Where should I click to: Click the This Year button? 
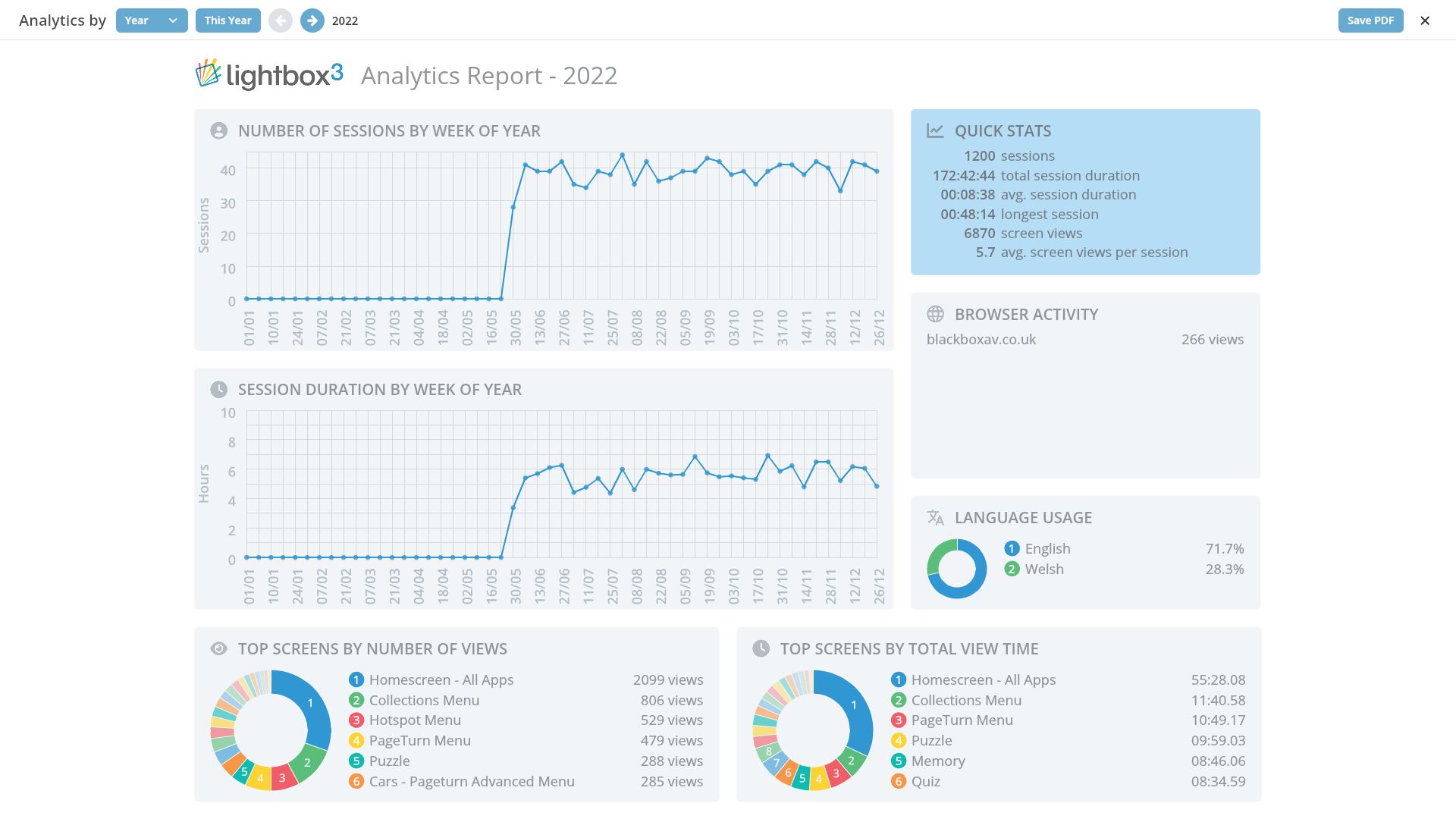pos(227,20)
